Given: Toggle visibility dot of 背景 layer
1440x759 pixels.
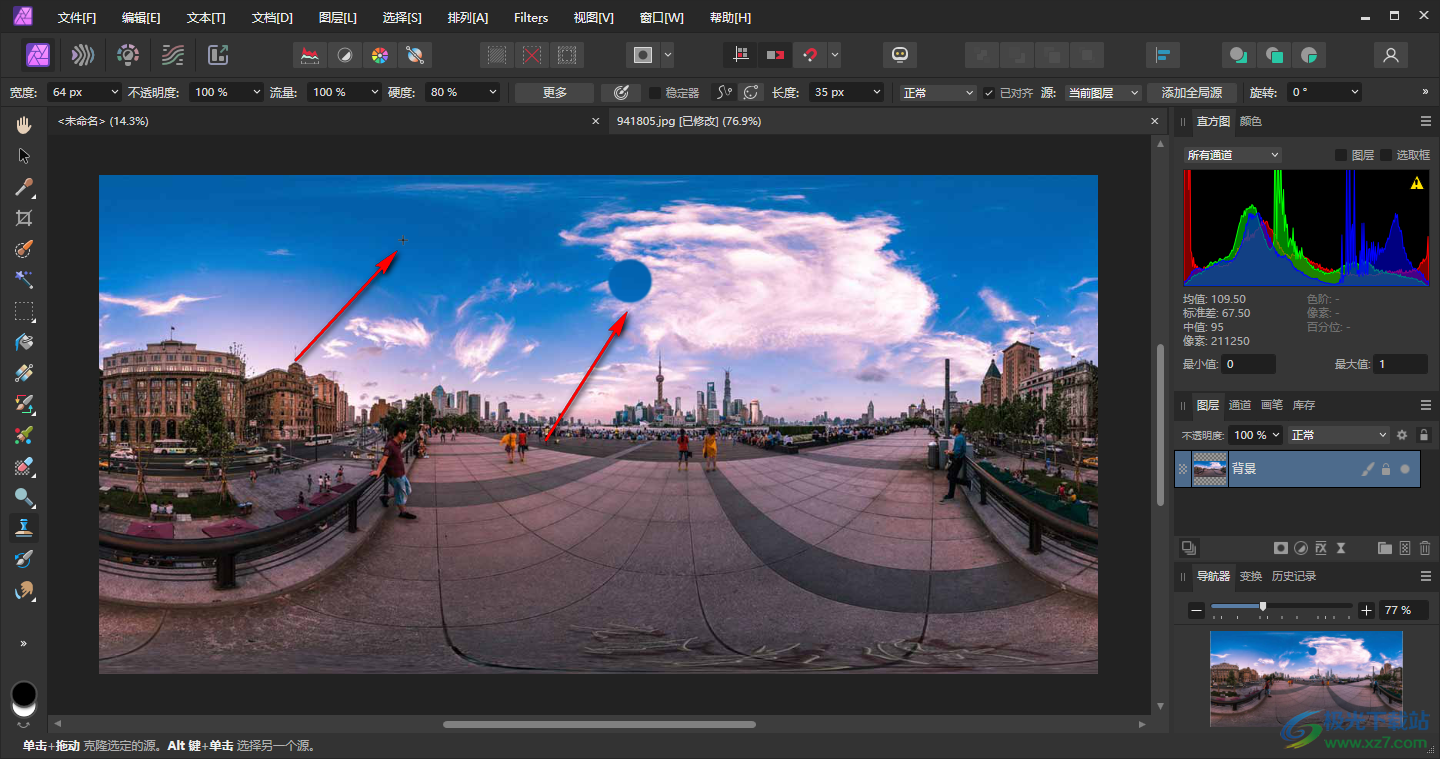Looking at the screenshot, I should [1405, 469].
